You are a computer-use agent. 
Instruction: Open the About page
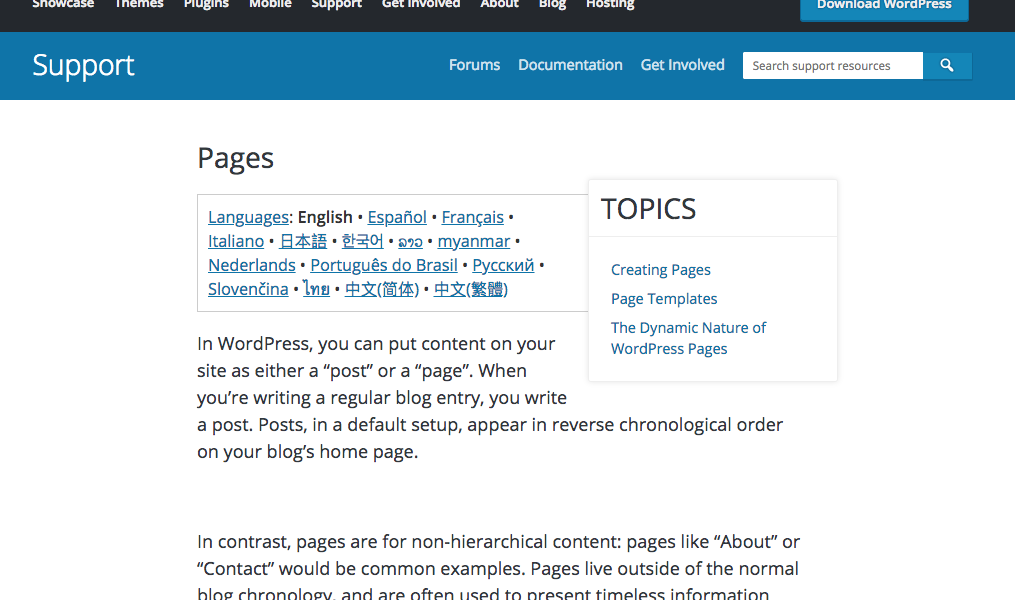pyautogui.click(x=499, y=4)
